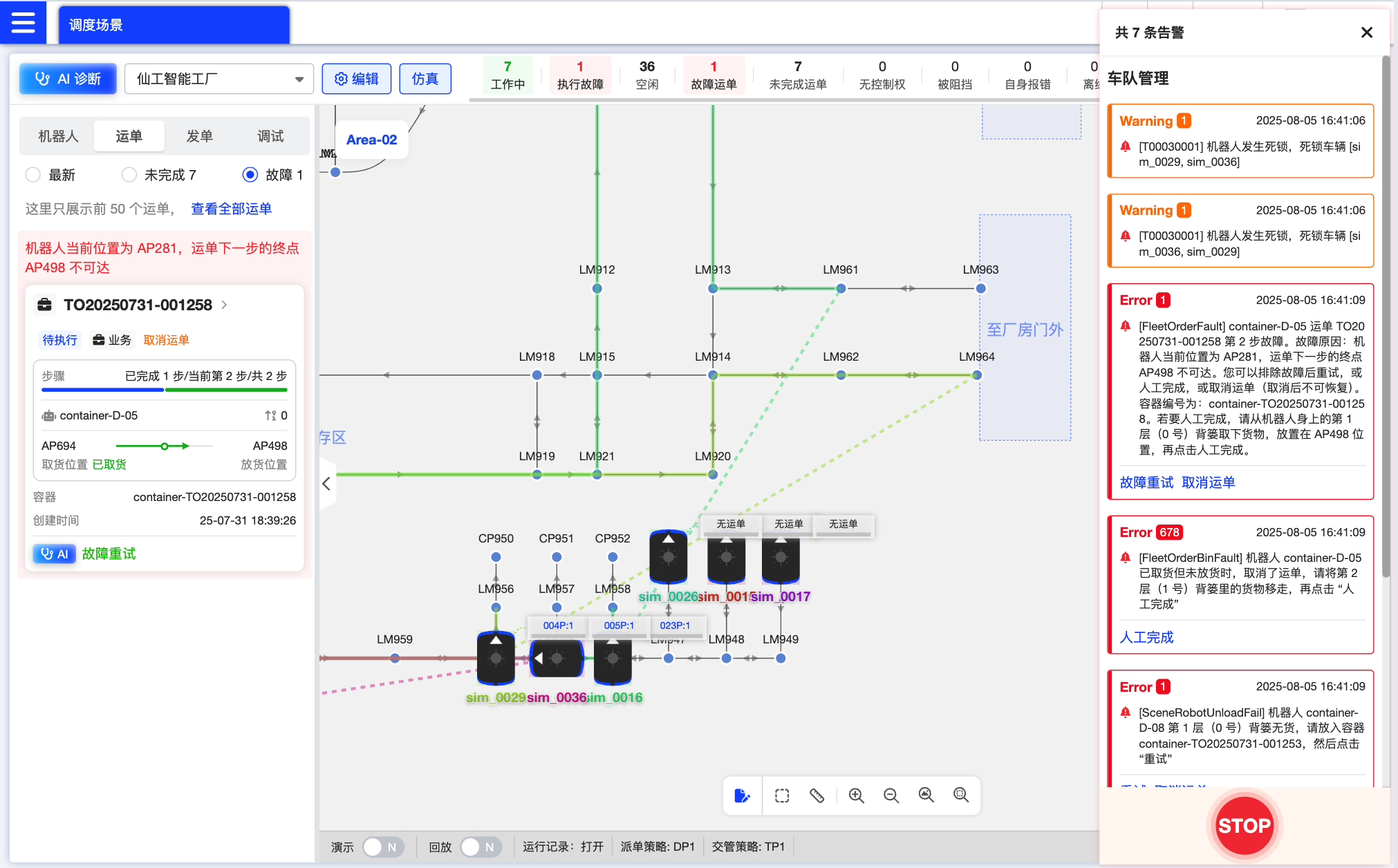Select the 最新 radio option
The height and width of the screenshot is (868, 1398).
click(32, 175)
